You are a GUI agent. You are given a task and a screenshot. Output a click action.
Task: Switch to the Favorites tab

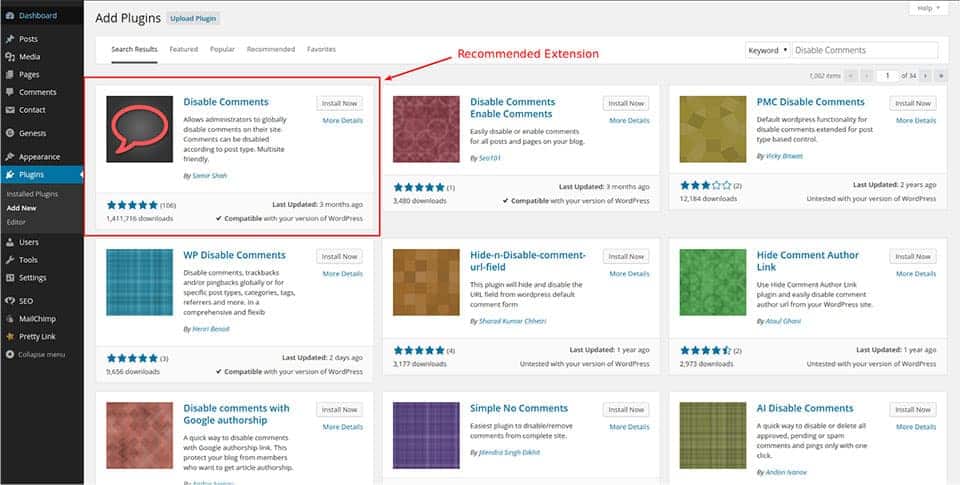coord(321,49)
